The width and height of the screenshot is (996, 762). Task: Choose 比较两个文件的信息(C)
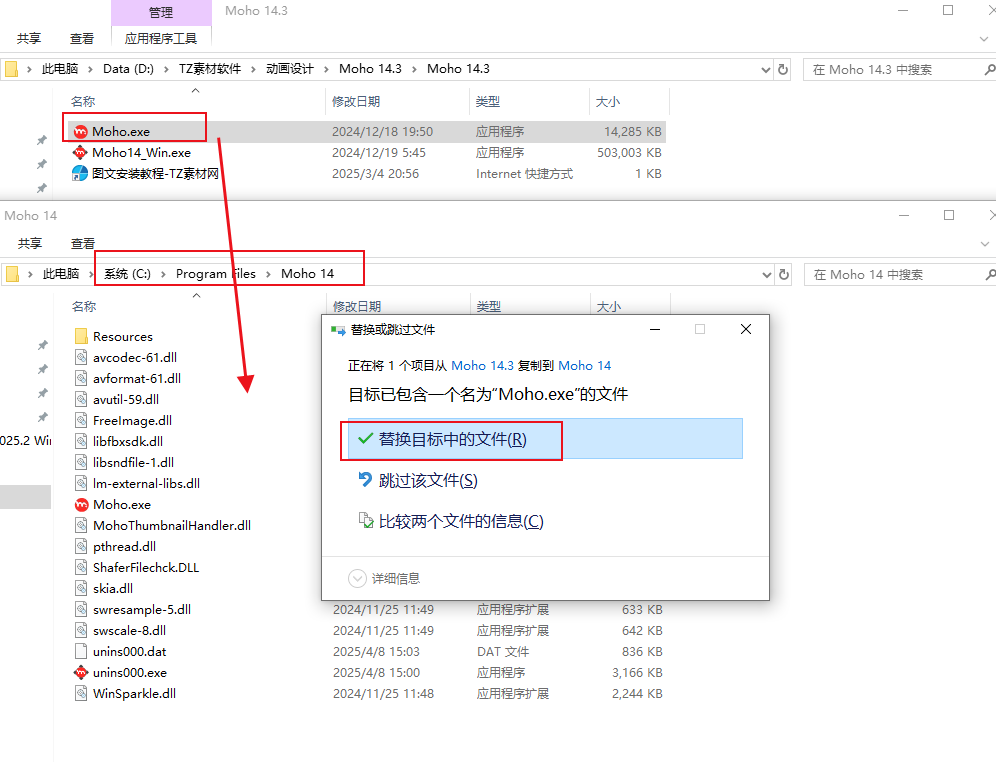[x=451, y=521]
